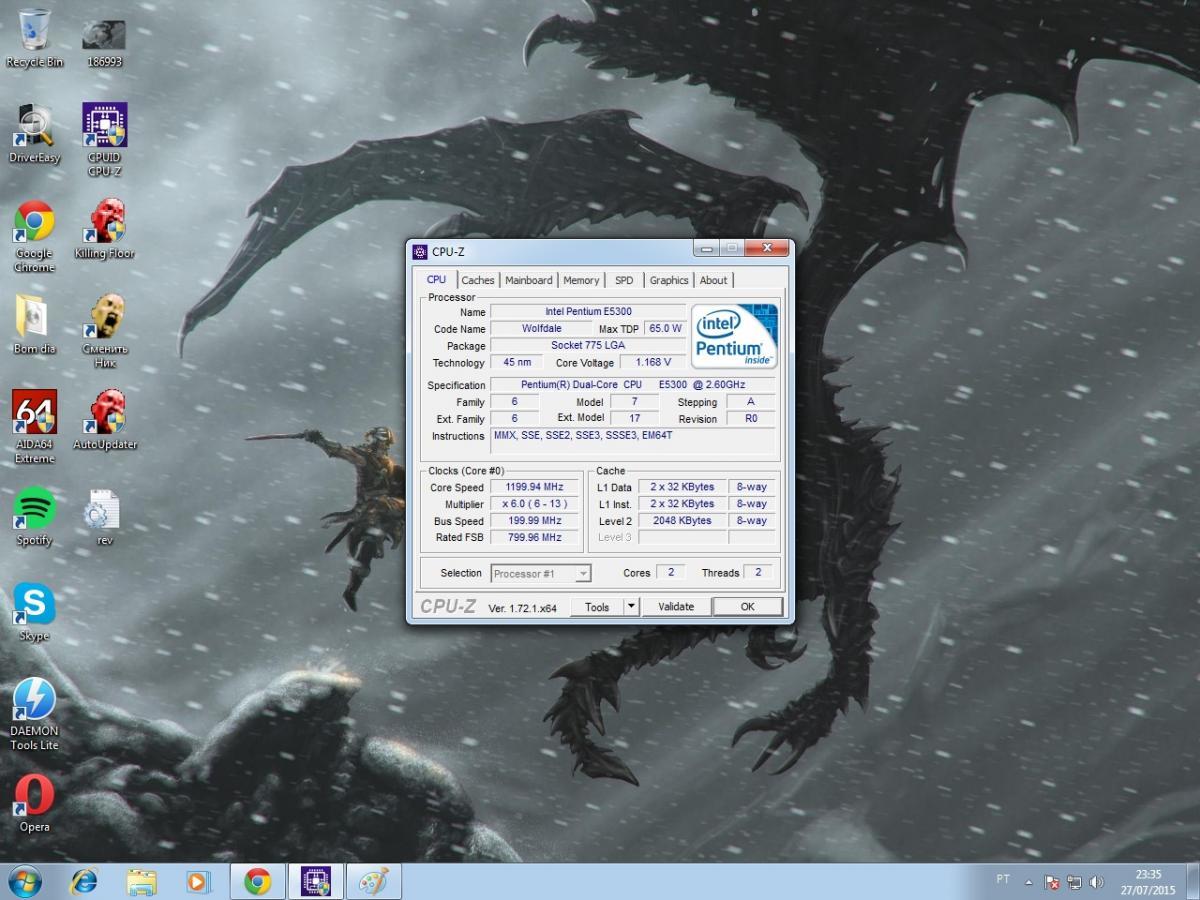The image size is (1200, 900).
Task: Switch to the Graphics tab
Action: pos(669,280)
